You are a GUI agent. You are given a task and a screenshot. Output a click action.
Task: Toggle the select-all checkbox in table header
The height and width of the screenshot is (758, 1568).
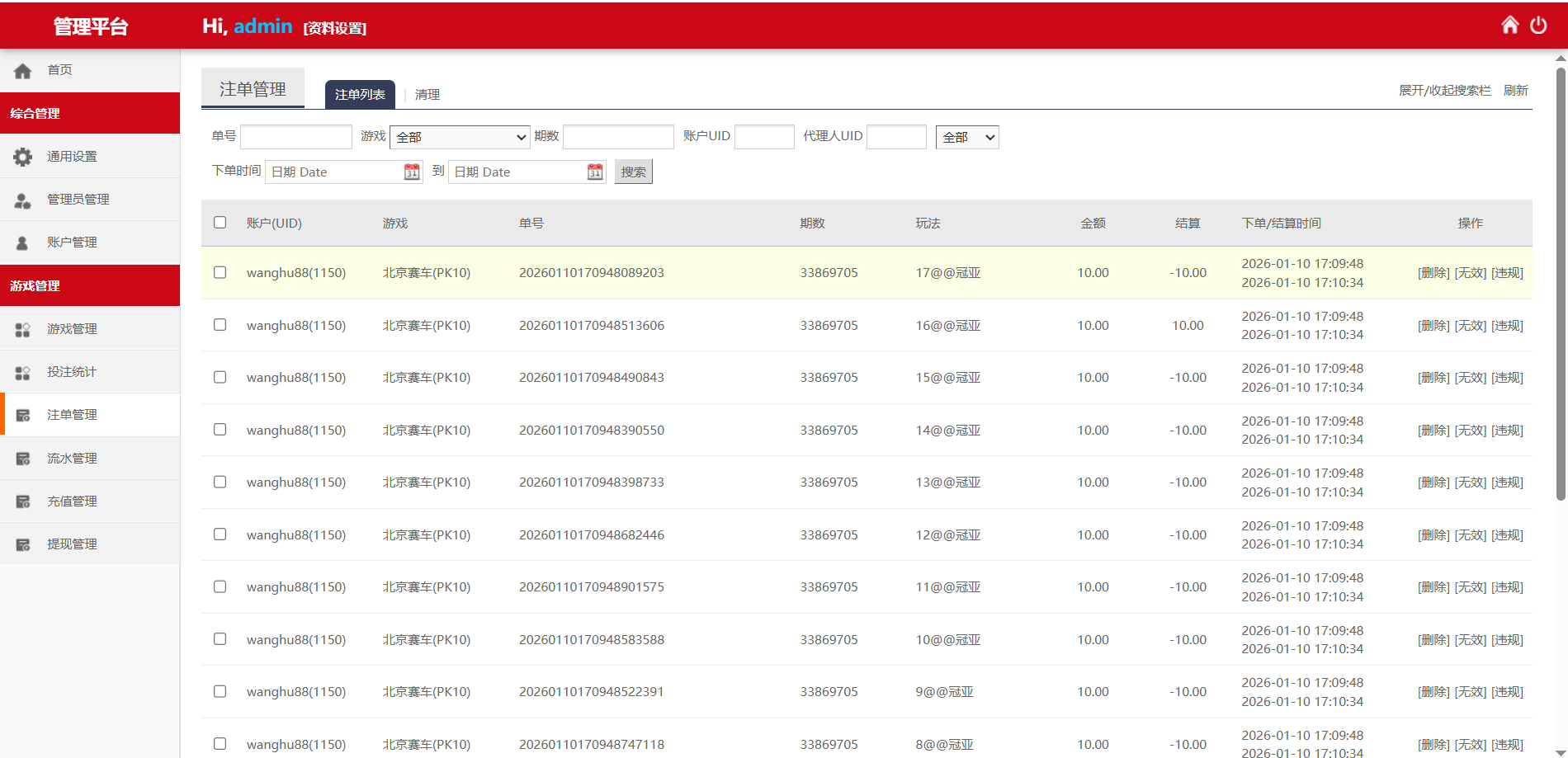pos(220,223)
